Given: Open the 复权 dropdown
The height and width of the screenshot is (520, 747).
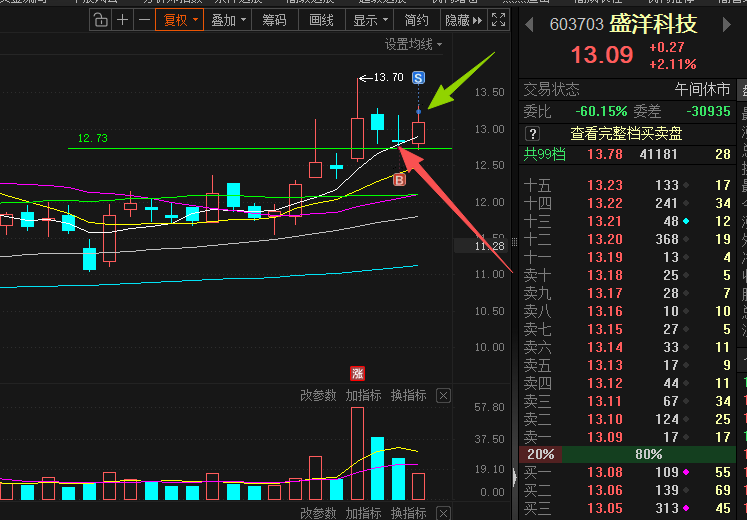Looking at the screenshot, I should click(180, 20).
